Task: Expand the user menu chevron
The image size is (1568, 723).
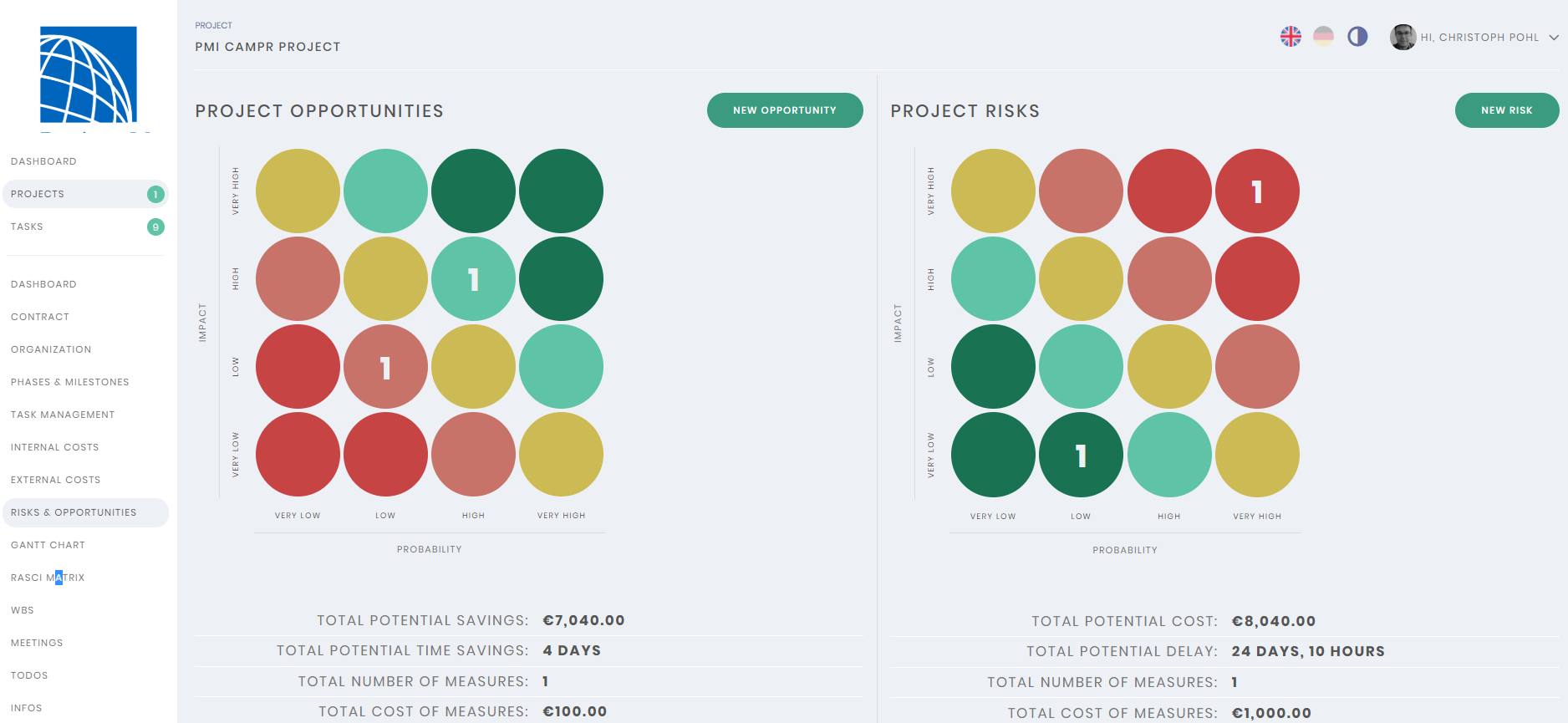Action: point(1553,38)
